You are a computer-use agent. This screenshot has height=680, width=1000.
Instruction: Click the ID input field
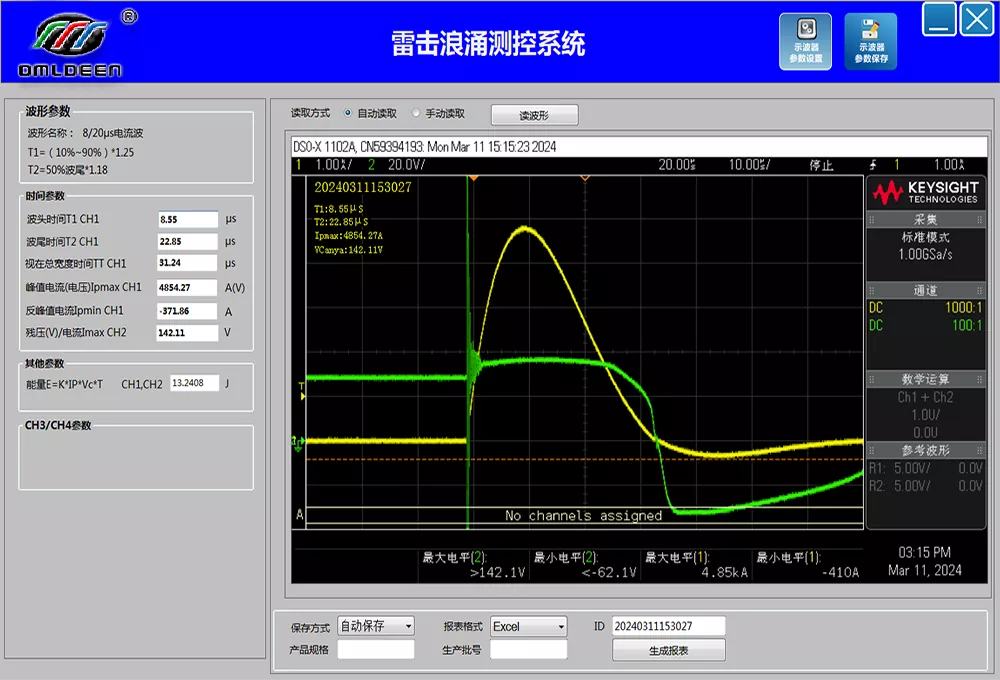668,626
